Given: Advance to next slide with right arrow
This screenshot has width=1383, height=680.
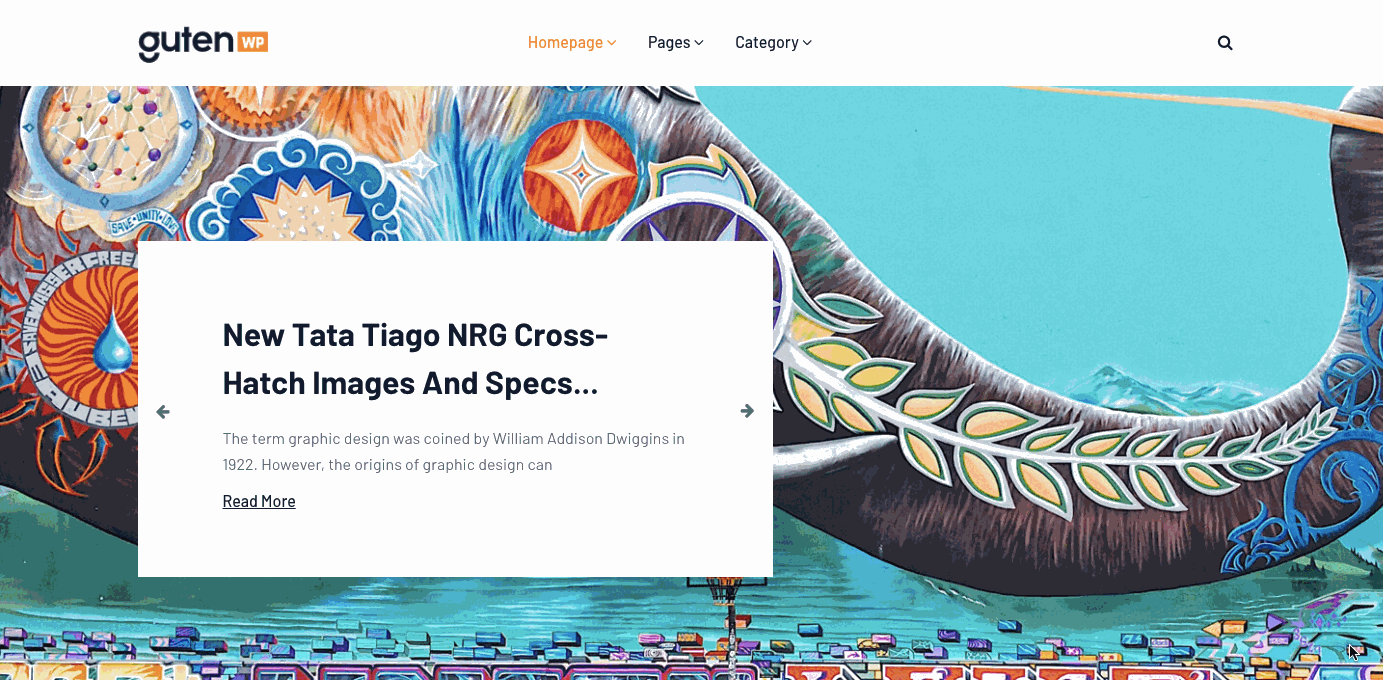Looking at the screenshot, I should click(x=747, y=411).
